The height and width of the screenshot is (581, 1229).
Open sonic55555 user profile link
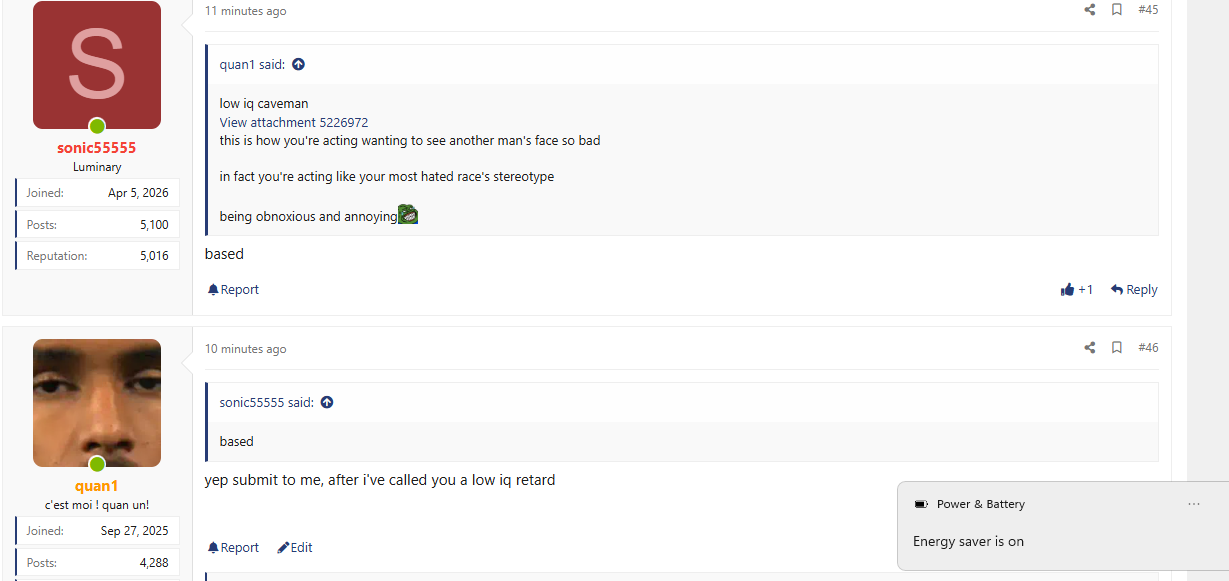pyautogui.click(x=97, y=148)
